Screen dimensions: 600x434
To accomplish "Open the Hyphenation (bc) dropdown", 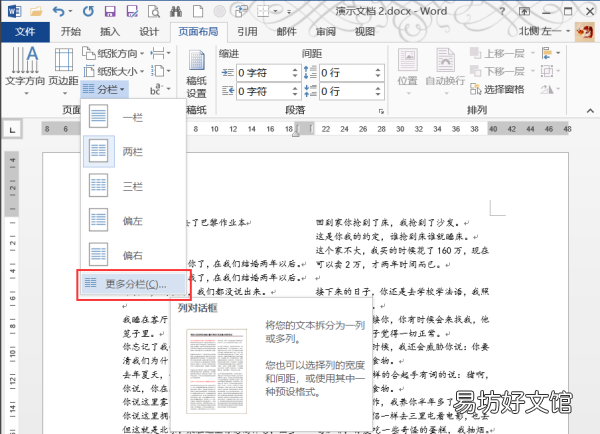I will click(160, 90).
